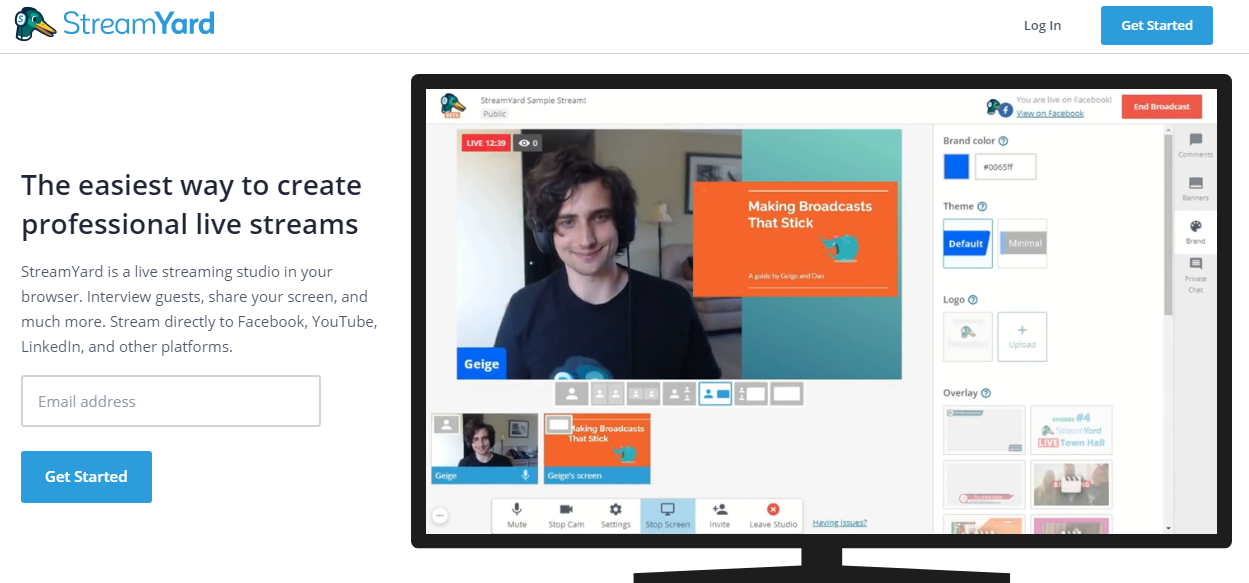Click the Stop Cam icon

[566, 510]
